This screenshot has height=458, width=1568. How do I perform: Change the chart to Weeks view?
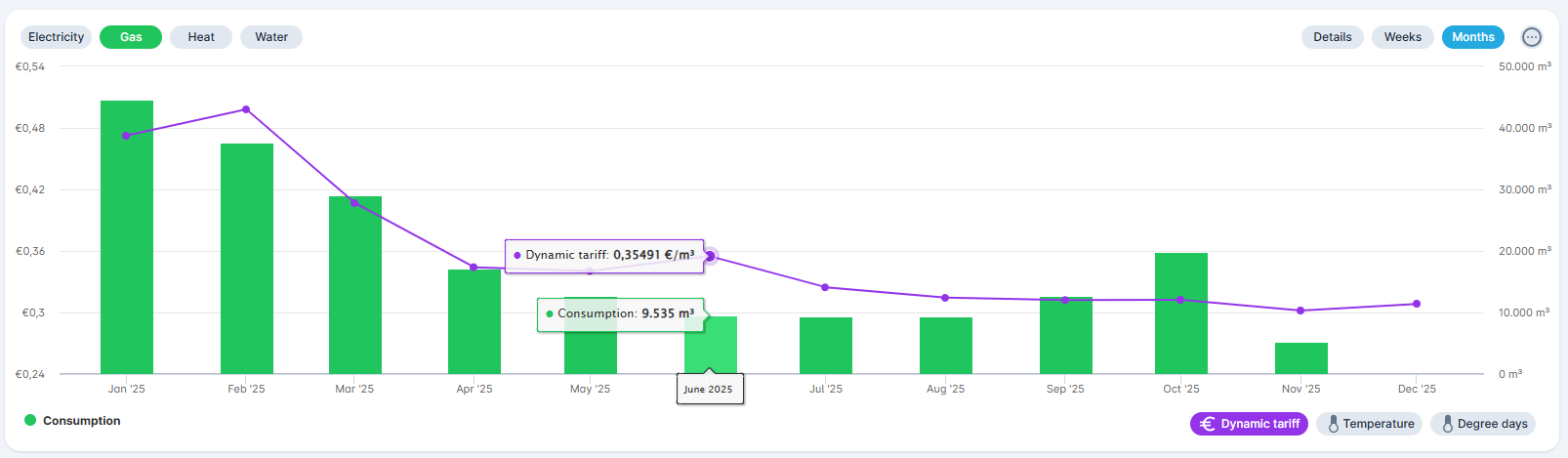point(1402,37)
